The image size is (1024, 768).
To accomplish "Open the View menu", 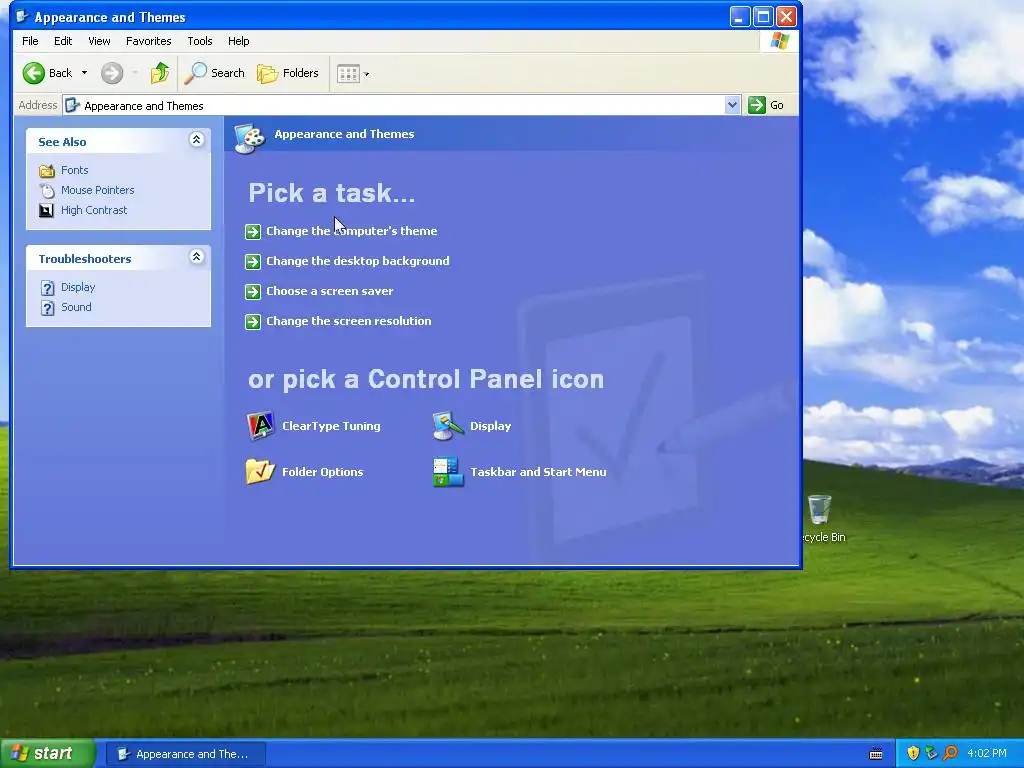I will point(99,41).
